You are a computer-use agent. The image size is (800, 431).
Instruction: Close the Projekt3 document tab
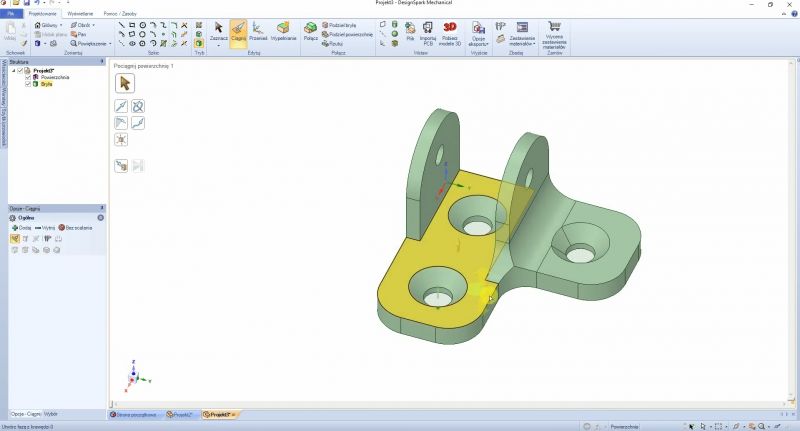click(234, 415)
